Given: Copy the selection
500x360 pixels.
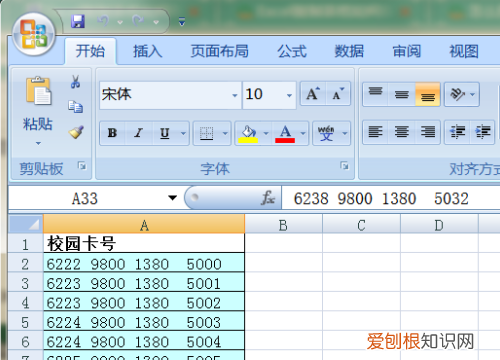Looking at the screenshot, I should [75, 107].
